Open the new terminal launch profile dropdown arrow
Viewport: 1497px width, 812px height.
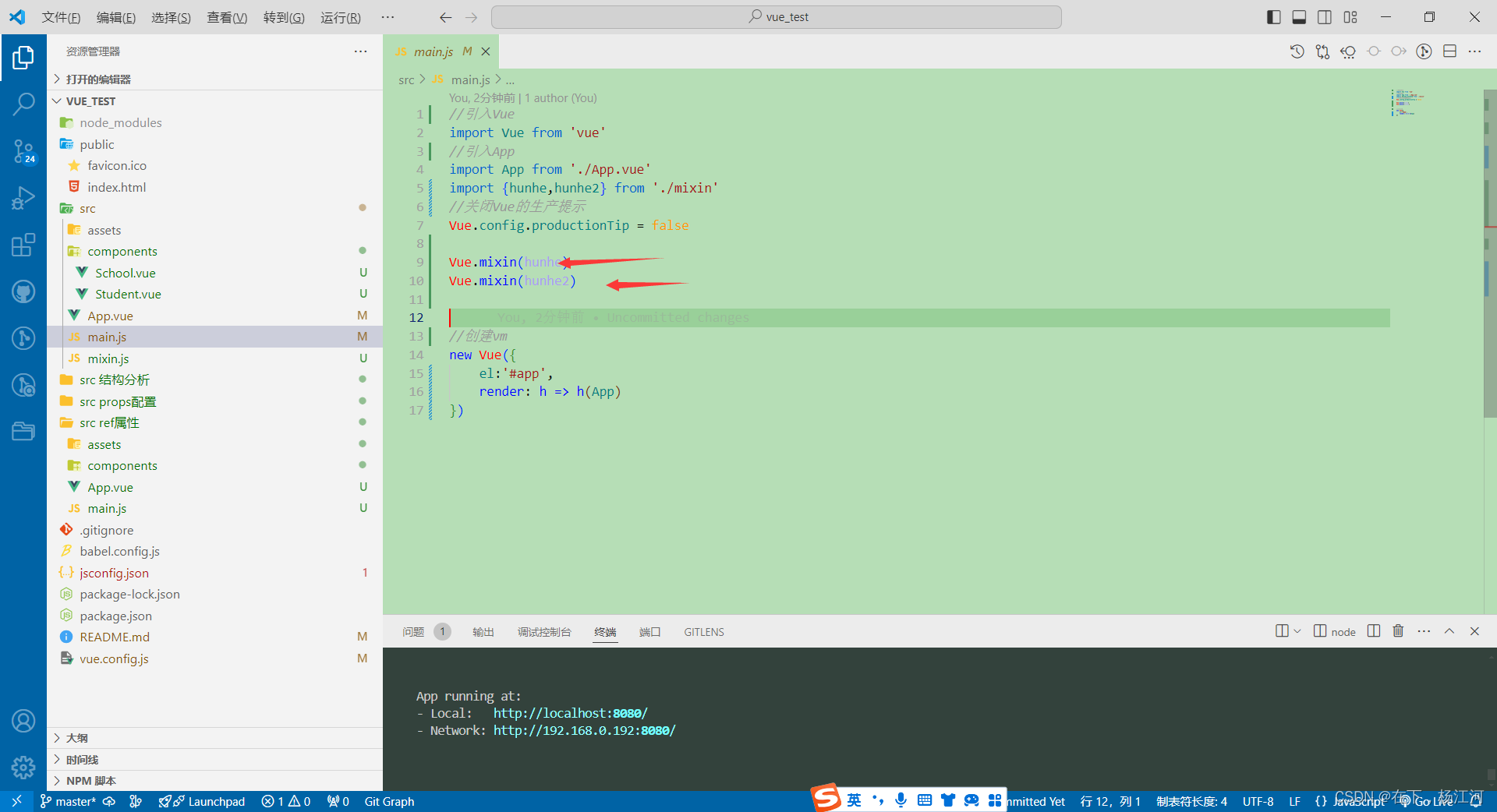point(1297,631)
